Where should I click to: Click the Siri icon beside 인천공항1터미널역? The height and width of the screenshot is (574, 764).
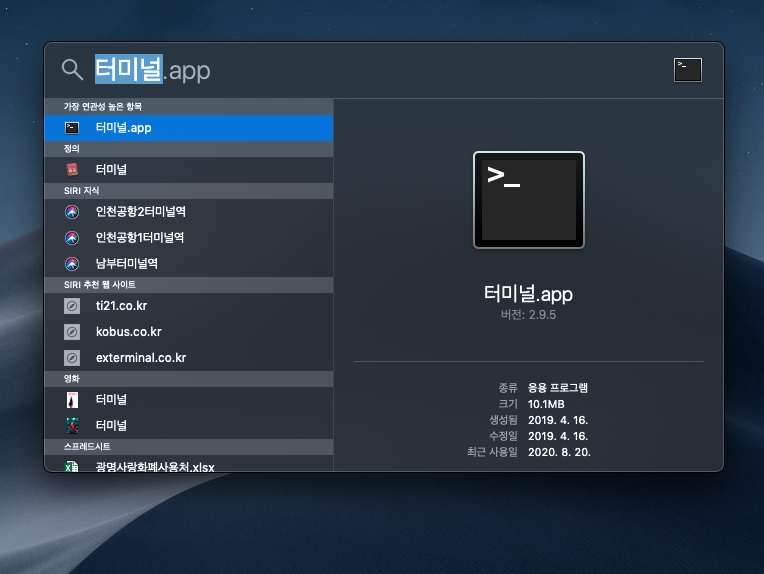click(x=72, y=237)
